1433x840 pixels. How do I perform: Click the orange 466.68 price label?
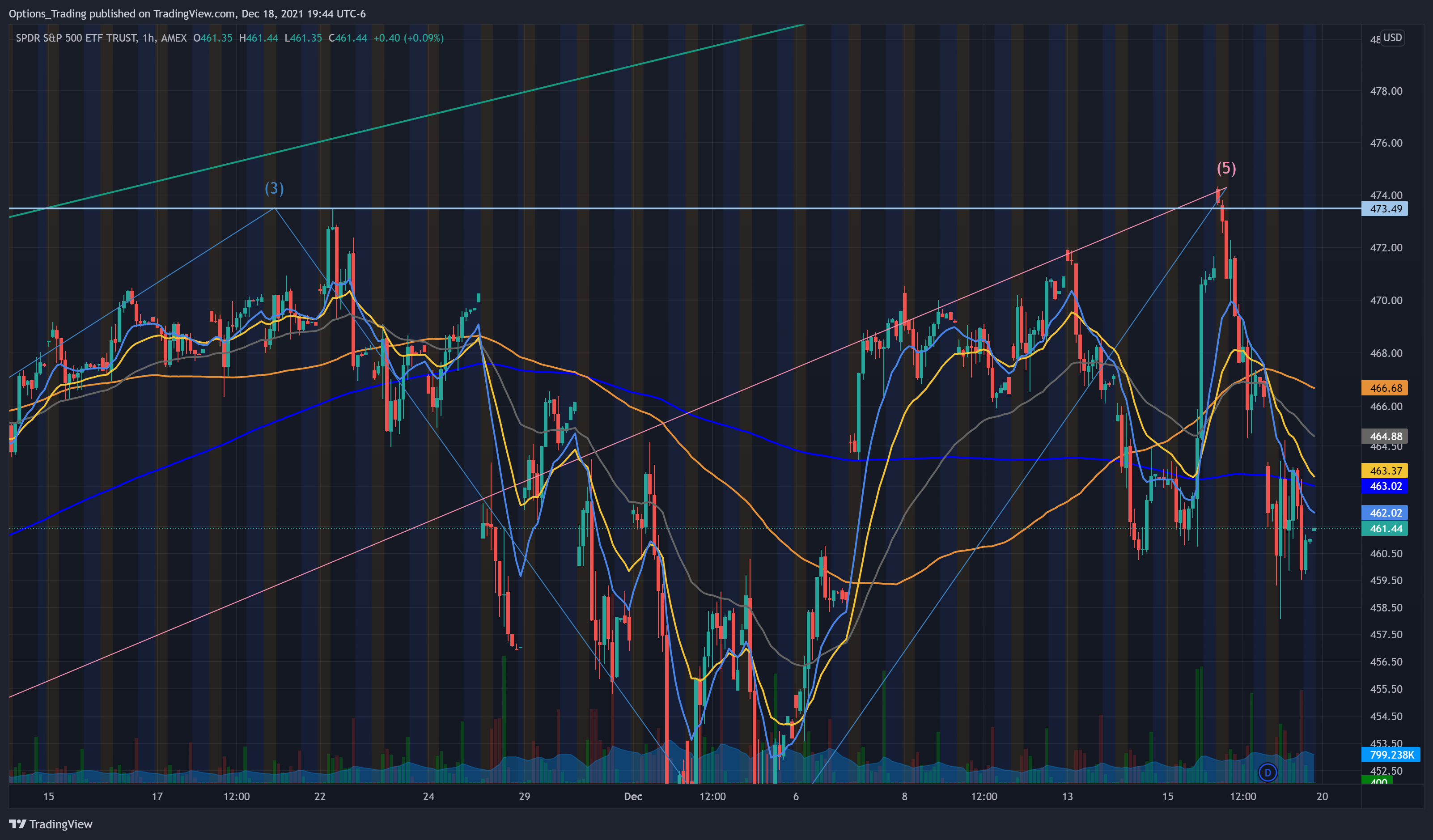coord(1384,388)
